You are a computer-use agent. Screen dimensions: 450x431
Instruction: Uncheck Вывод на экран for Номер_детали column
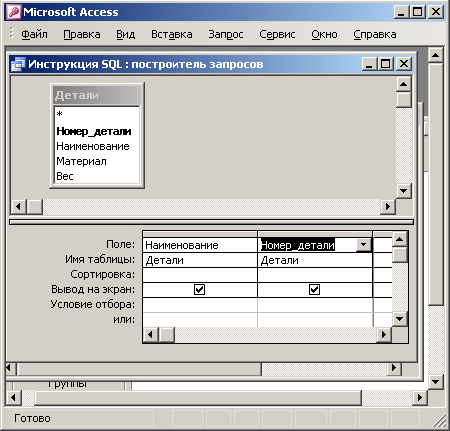tap(314, 289)
